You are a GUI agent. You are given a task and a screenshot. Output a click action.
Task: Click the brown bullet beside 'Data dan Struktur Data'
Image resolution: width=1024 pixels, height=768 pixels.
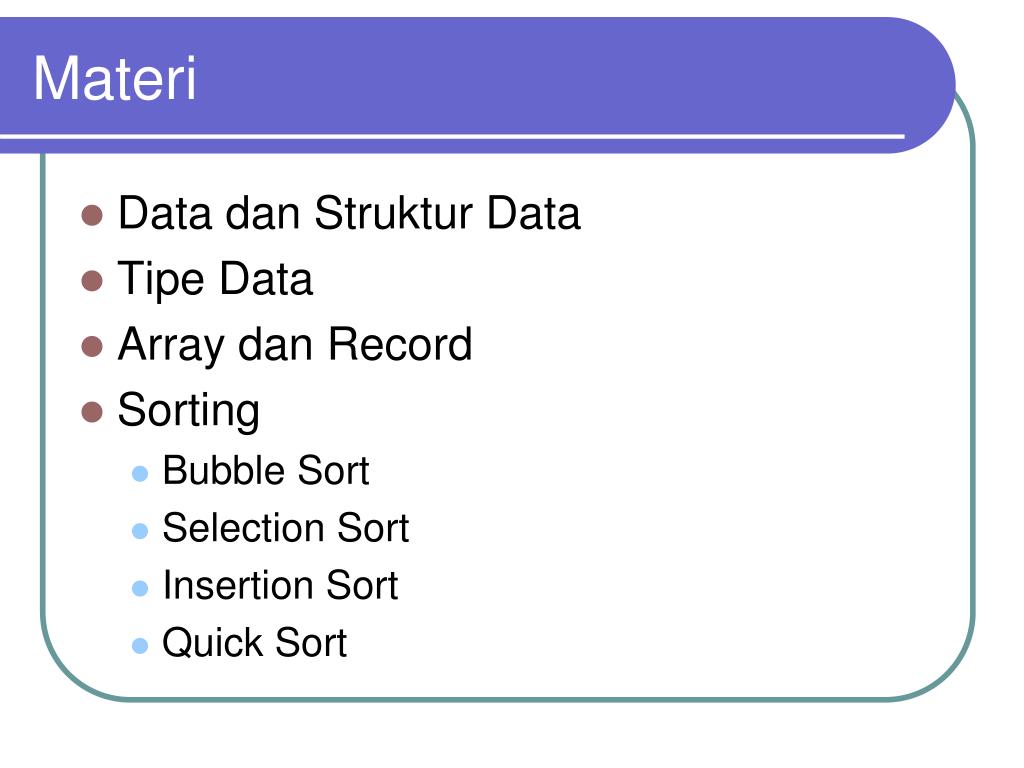coord(92,216)
